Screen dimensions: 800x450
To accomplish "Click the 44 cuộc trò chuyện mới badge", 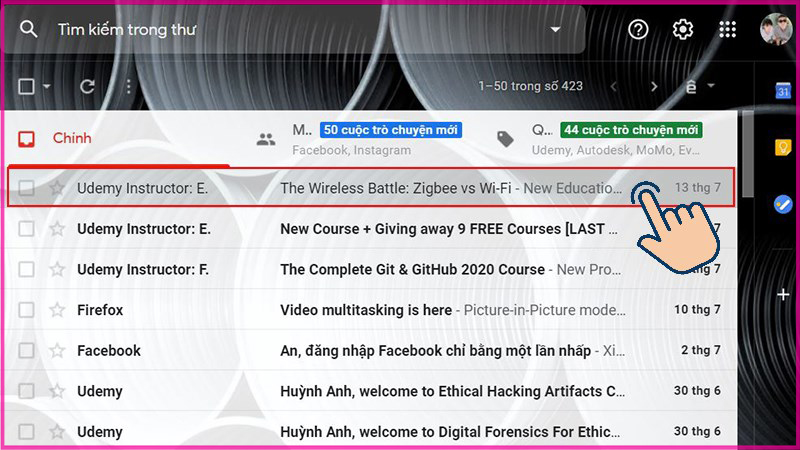I will (631, 130).
